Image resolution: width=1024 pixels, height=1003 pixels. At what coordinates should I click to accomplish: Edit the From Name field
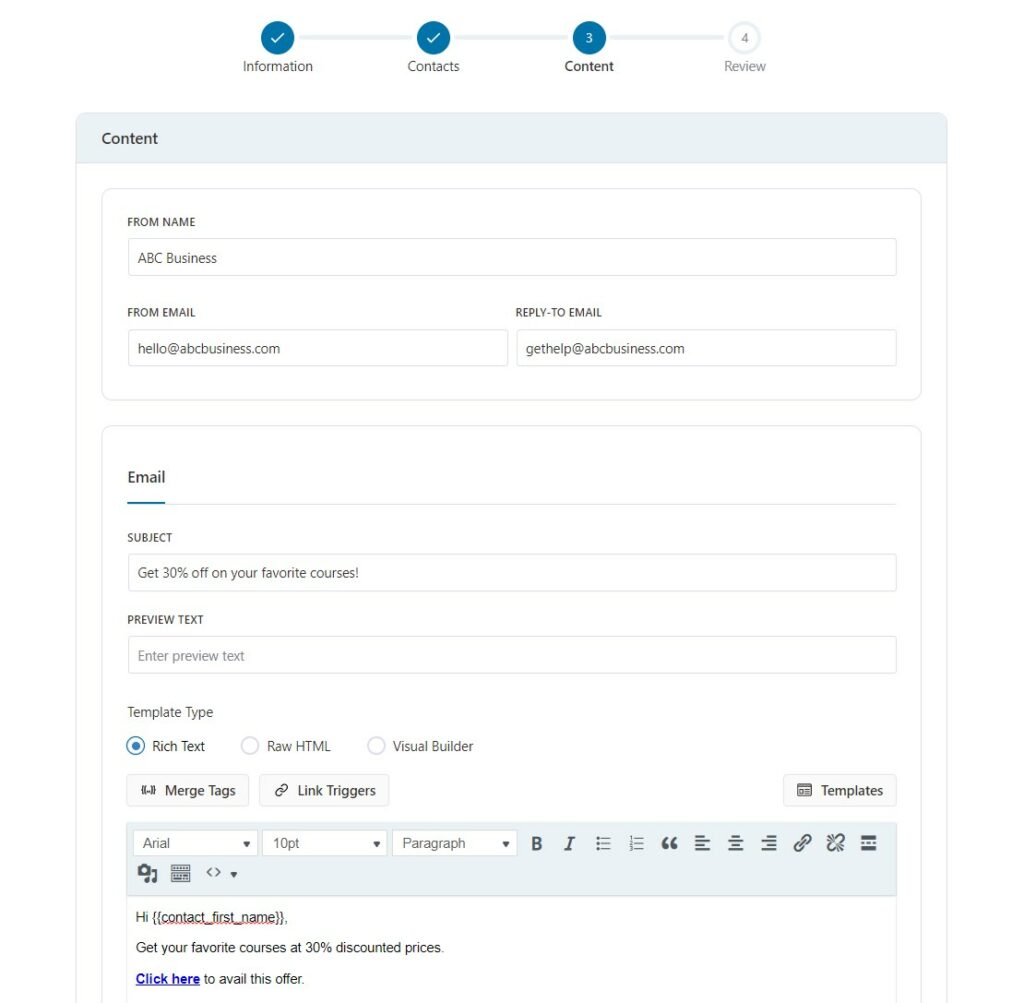(512, 257)
